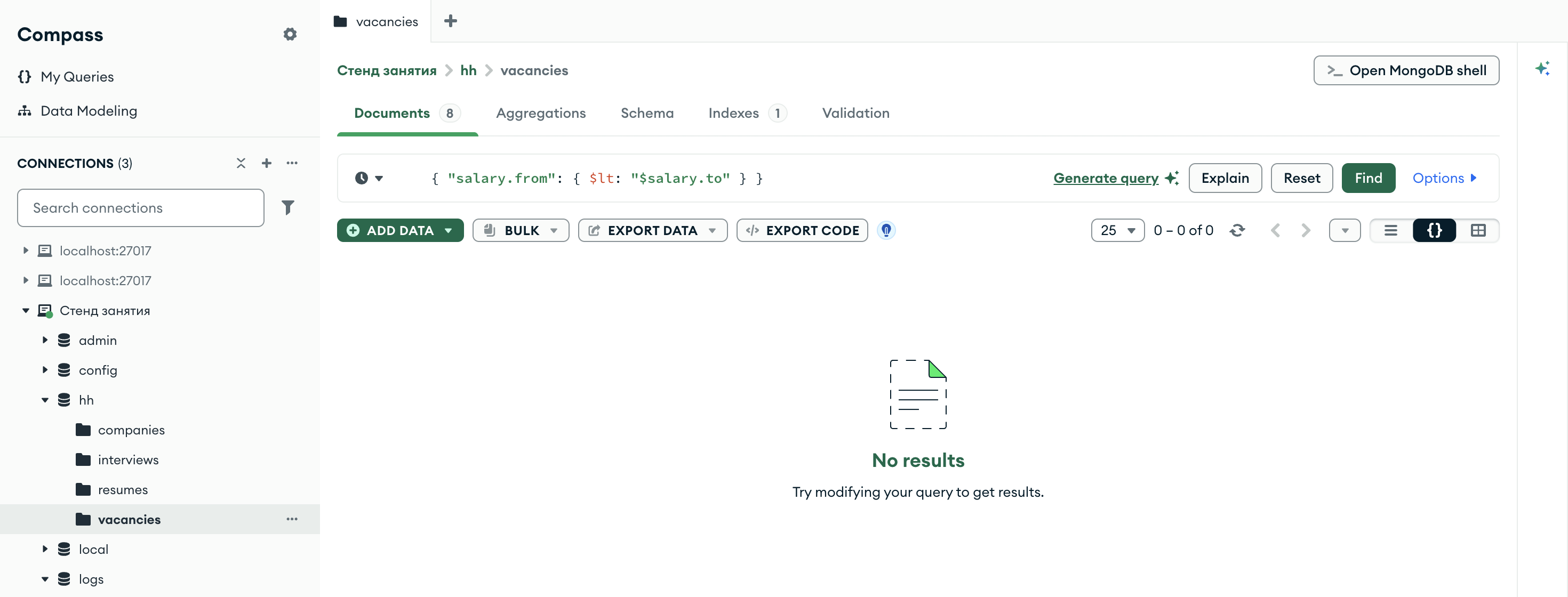This screenshot has height=597, width=1568.
Task: Go to previous page of documents
Action: click(x=1275, y=231)
